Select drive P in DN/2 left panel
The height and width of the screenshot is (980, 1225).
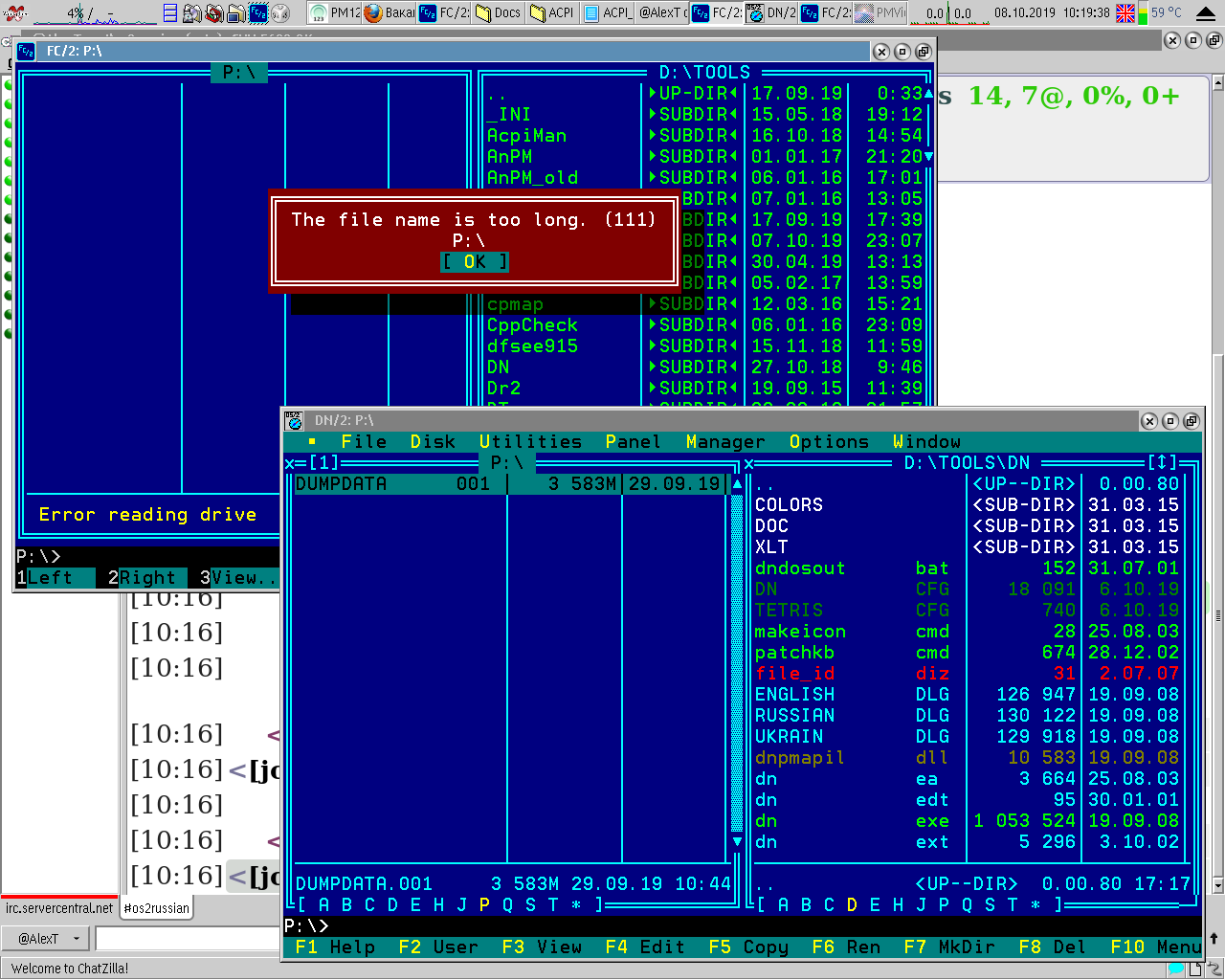484,904
